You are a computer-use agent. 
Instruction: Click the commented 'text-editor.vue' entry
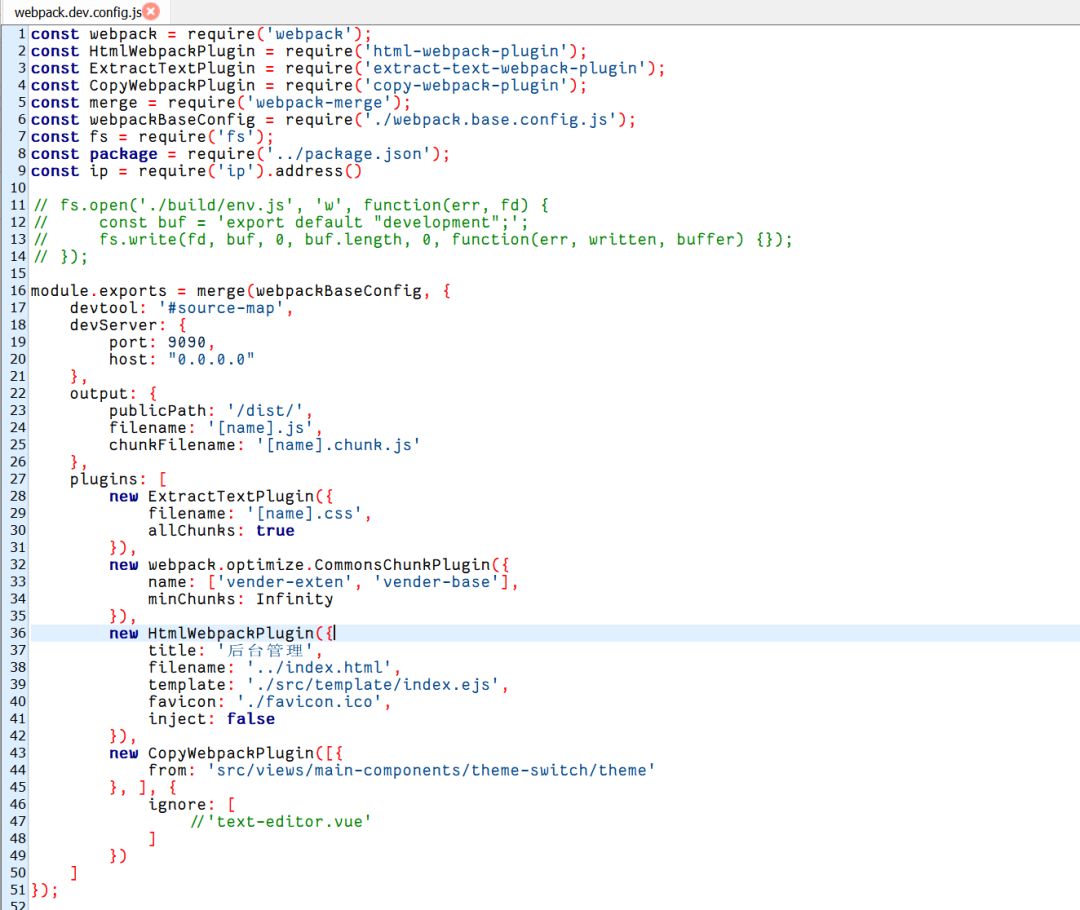287,821
